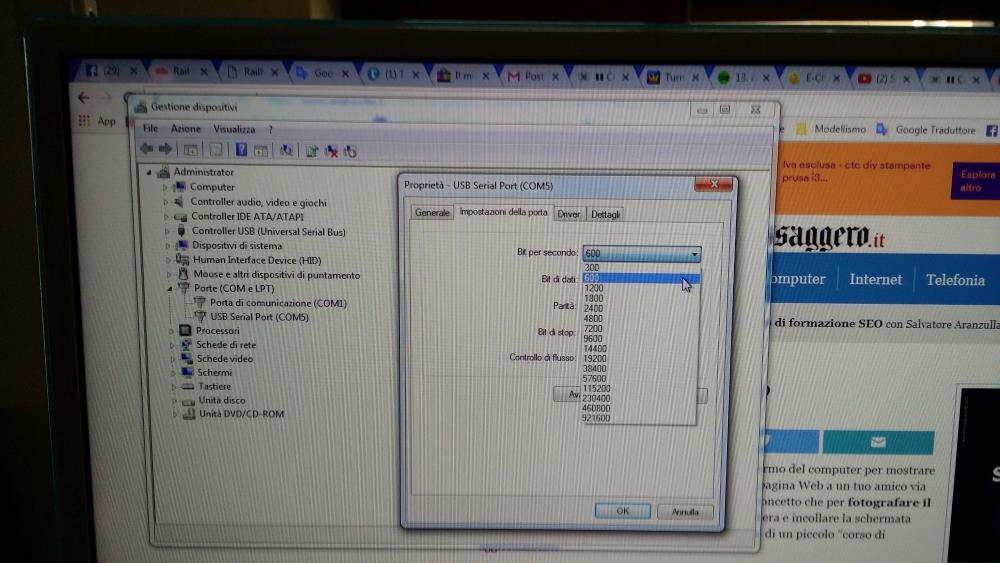
Task: Expand the Schede di rete node
Action: pos(172,345)
